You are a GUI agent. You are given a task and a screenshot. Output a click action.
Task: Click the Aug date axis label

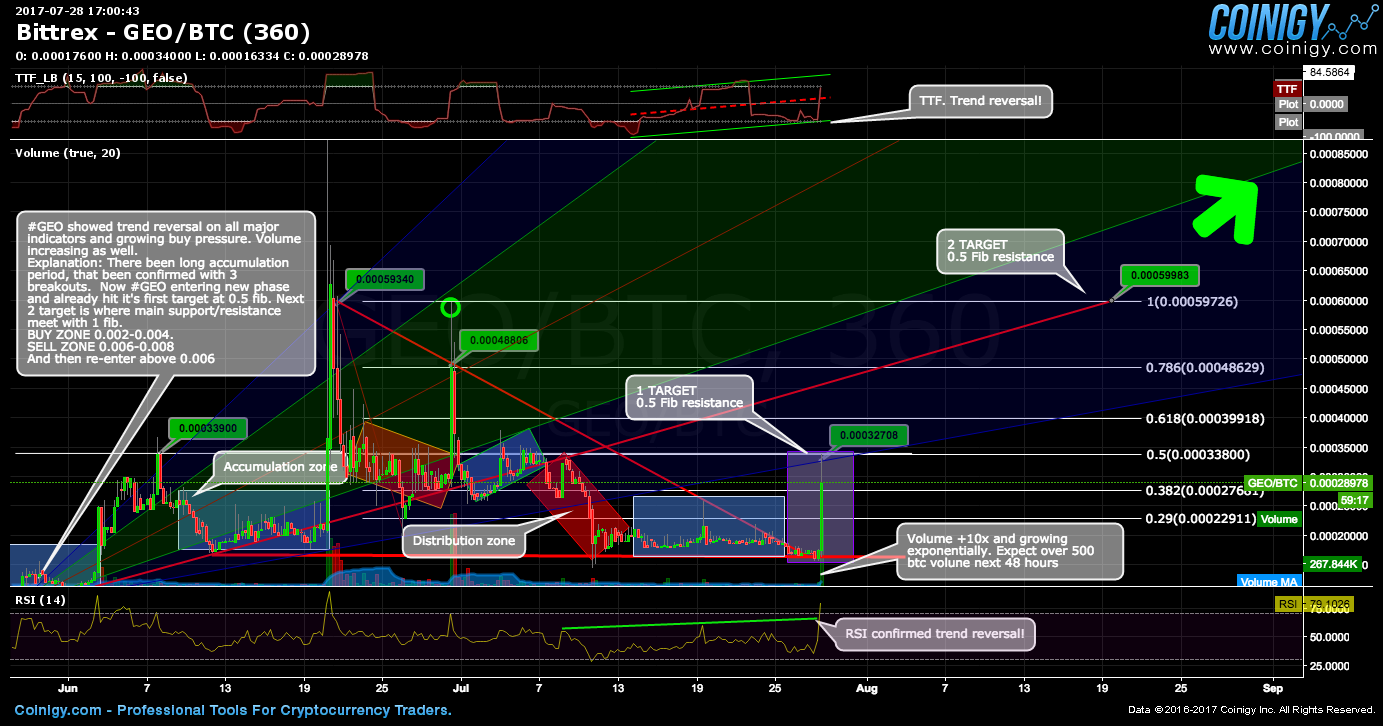click(867, 689)
